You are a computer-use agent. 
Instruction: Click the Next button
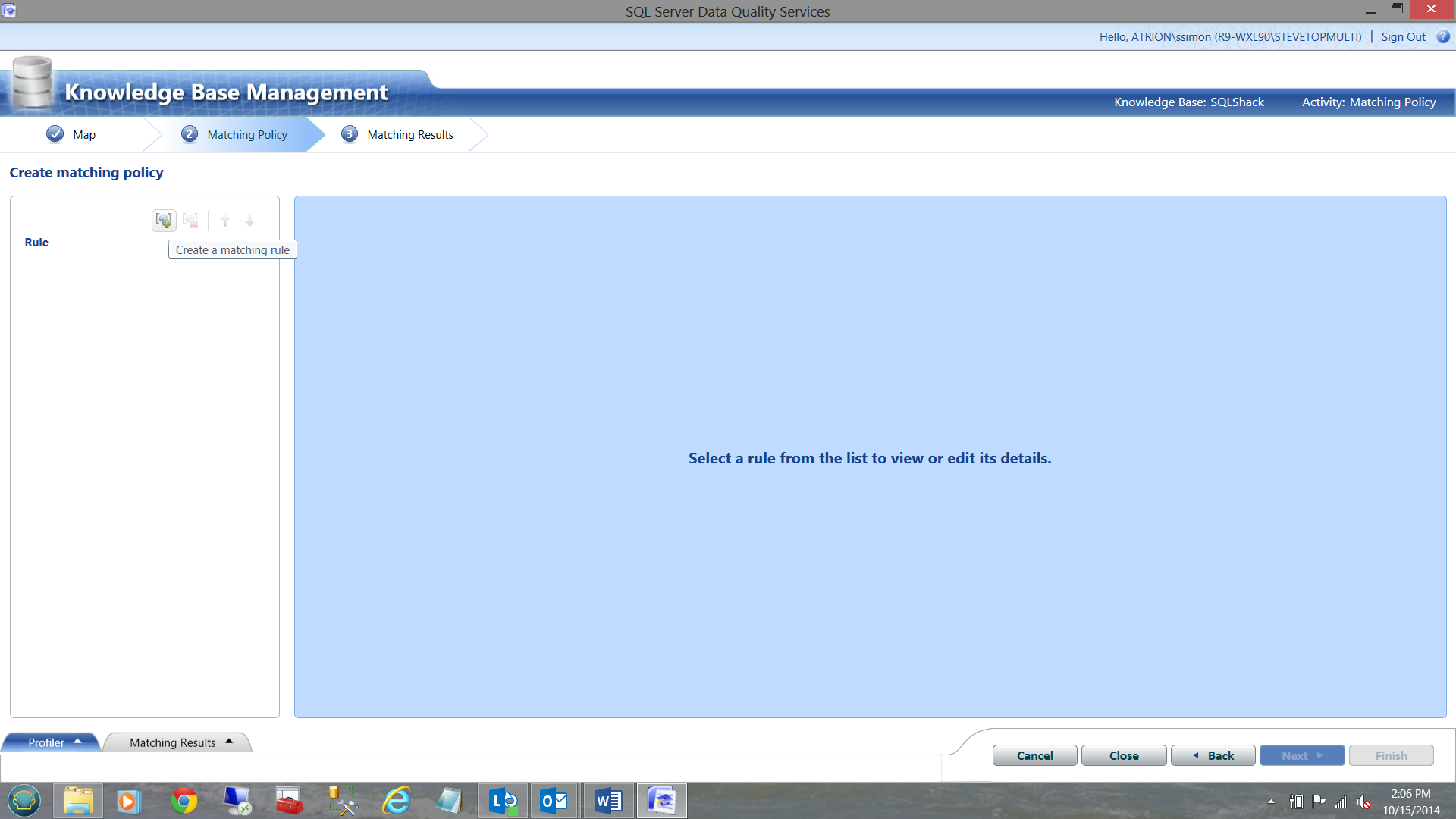pyautogui.click(x=1301, y=755)
